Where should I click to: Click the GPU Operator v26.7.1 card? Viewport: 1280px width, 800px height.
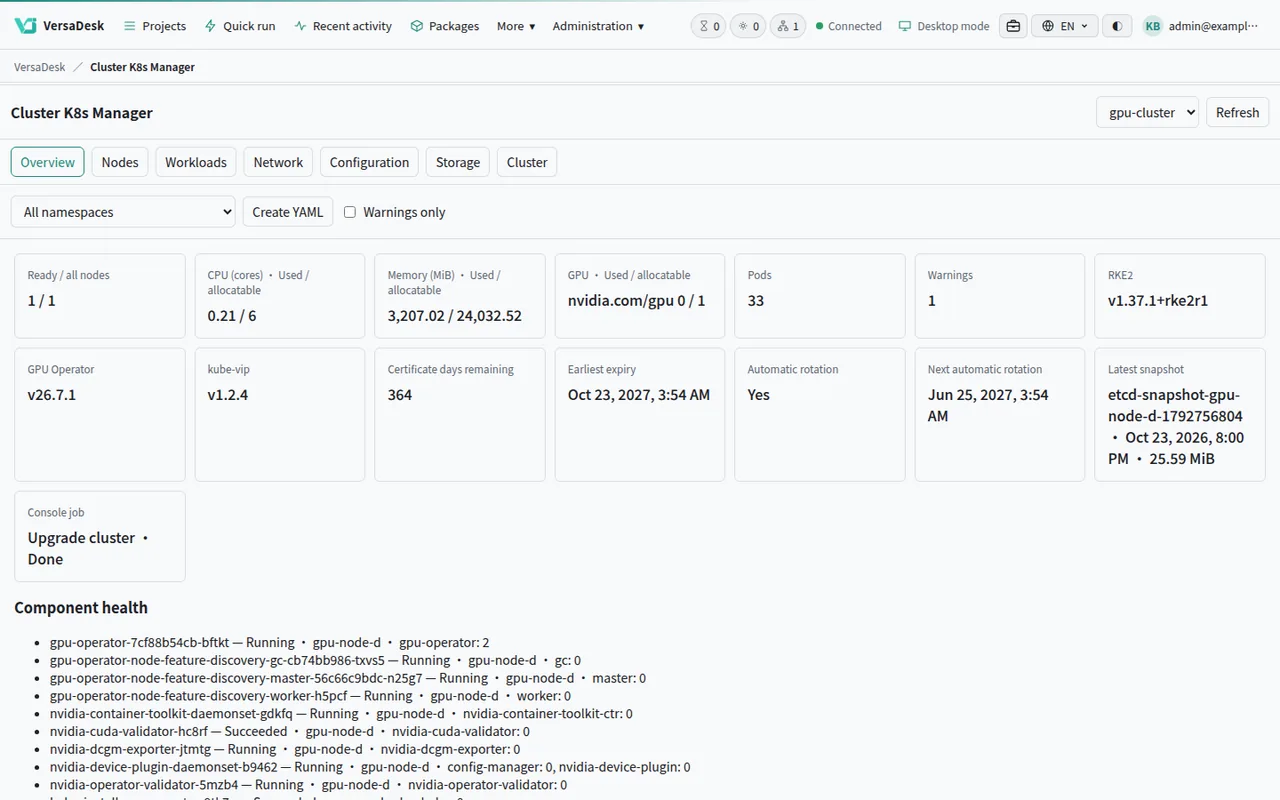(x=100, y=414)
